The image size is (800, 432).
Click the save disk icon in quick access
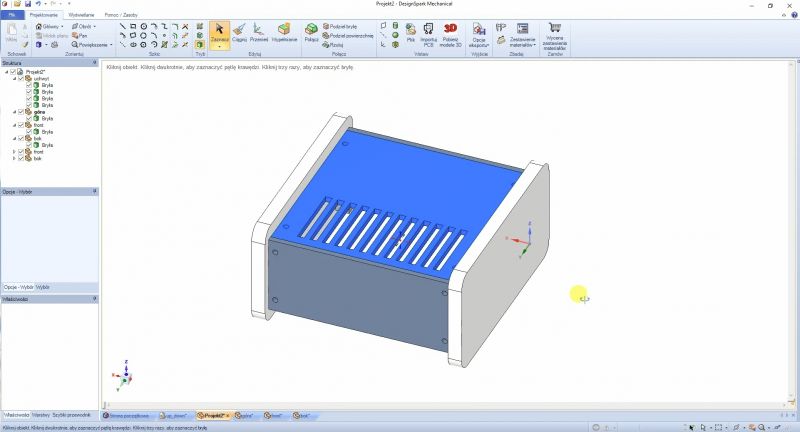[x=28, y=4]
